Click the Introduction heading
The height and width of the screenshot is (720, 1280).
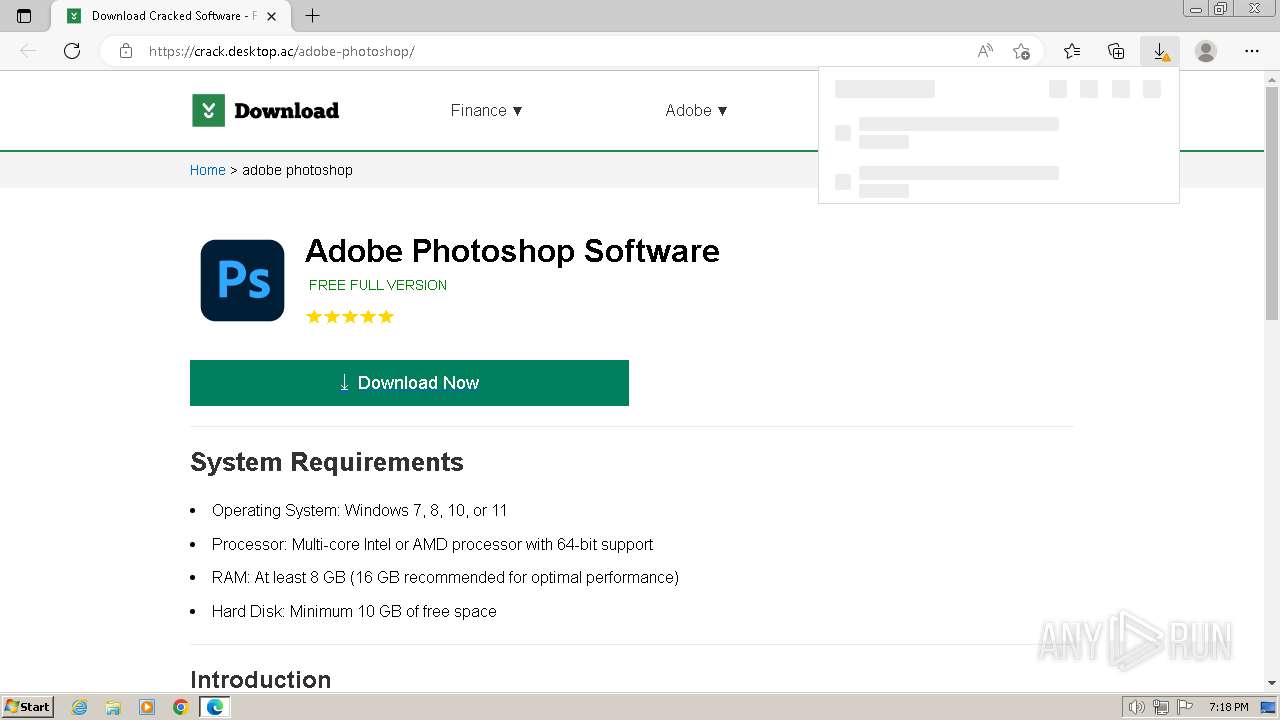tap(261, 680)
